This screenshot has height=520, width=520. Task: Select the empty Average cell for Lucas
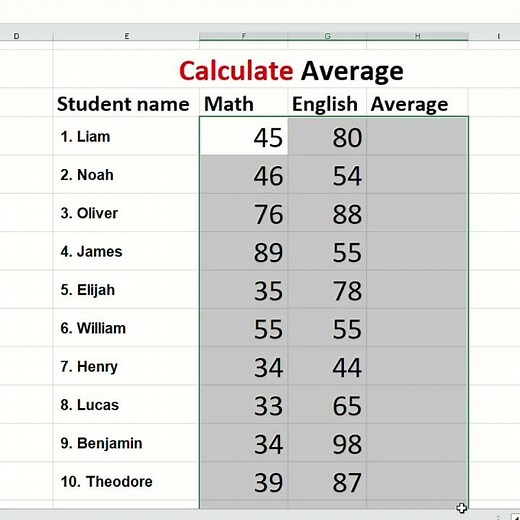418,404
